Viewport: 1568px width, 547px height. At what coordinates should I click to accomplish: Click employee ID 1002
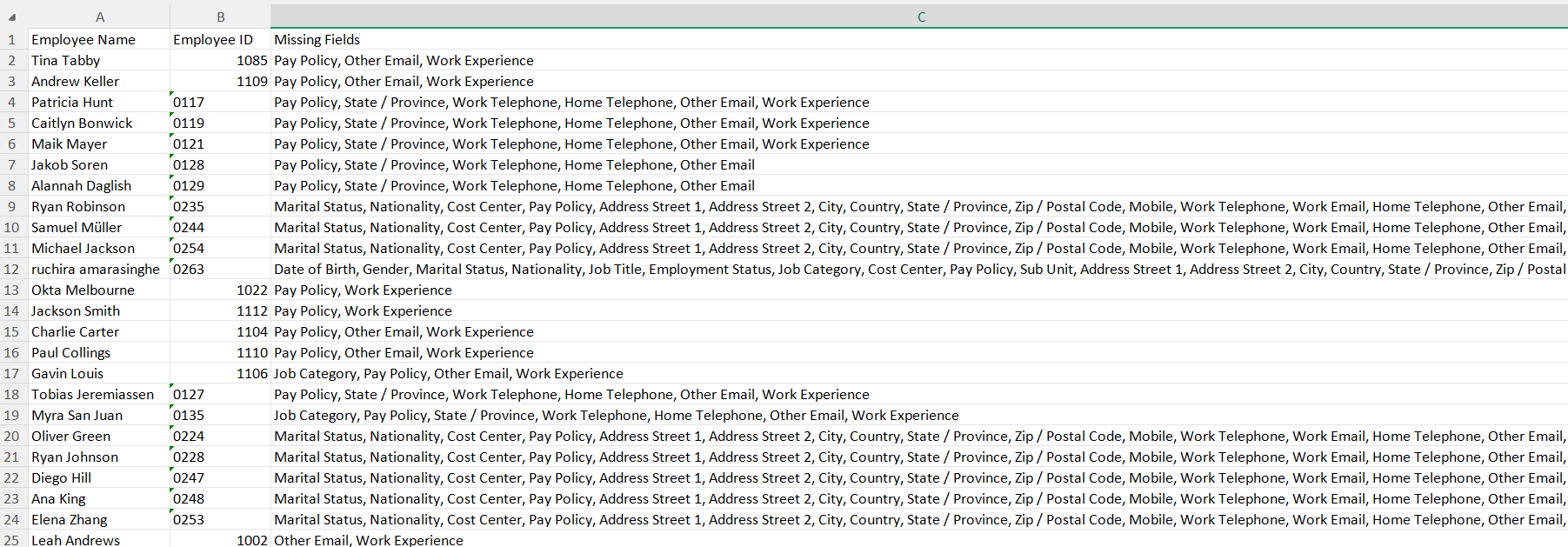(220, 540)
